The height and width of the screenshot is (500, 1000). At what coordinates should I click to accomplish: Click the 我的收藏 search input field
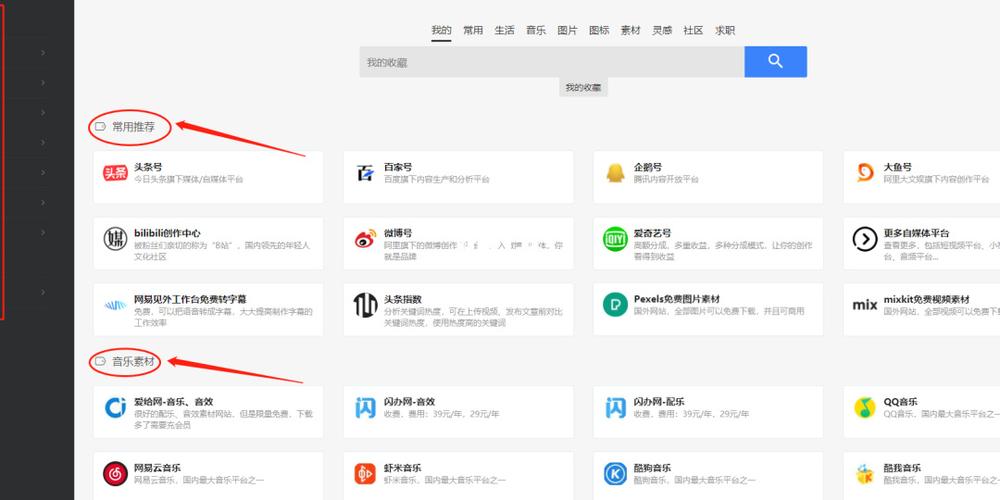552,62
